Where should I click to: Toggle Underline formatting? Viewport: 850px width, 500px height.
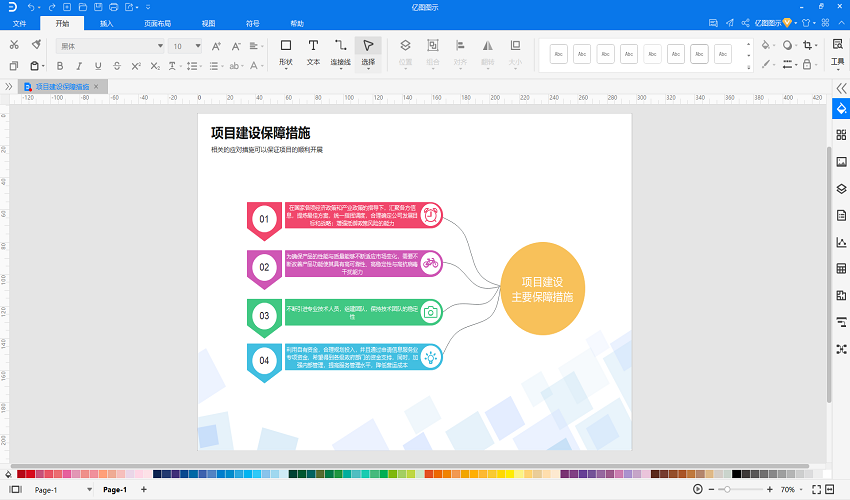(x=98, y=66)
